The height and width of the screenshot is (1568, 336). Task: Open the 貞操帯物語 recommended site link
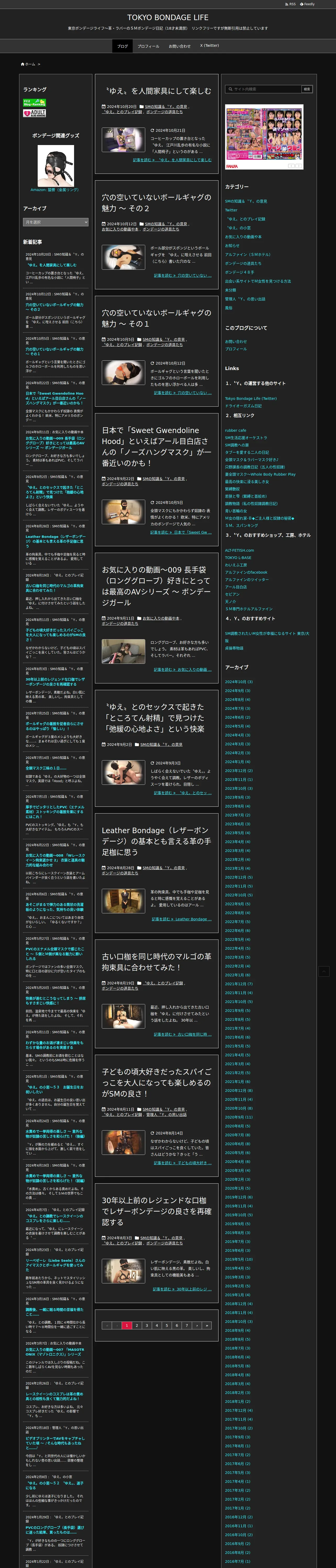coord(234,648)
